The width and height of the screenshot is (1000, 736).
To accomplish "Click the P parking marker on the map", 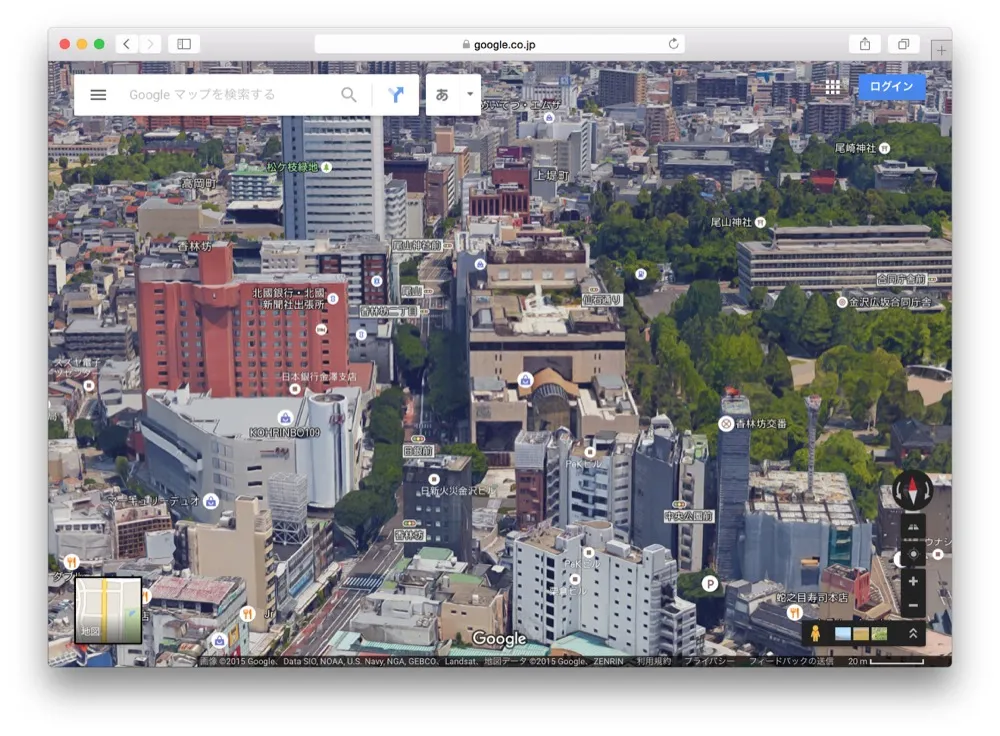I will pyautogui.click(x=712, y=583).
